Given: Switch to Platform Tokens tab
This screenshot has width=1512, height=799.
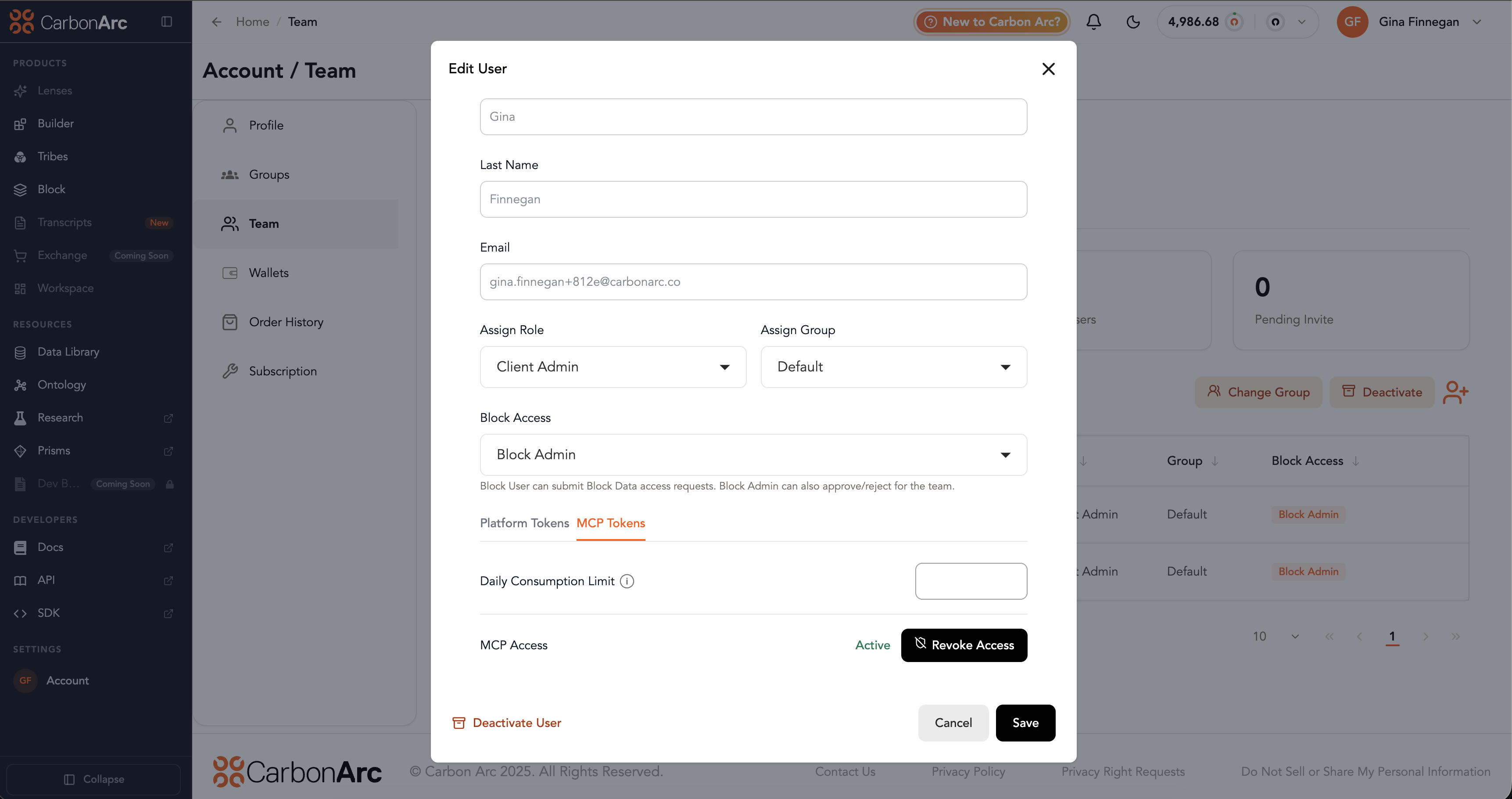Looking at the screenshot, I should [524, 523].
